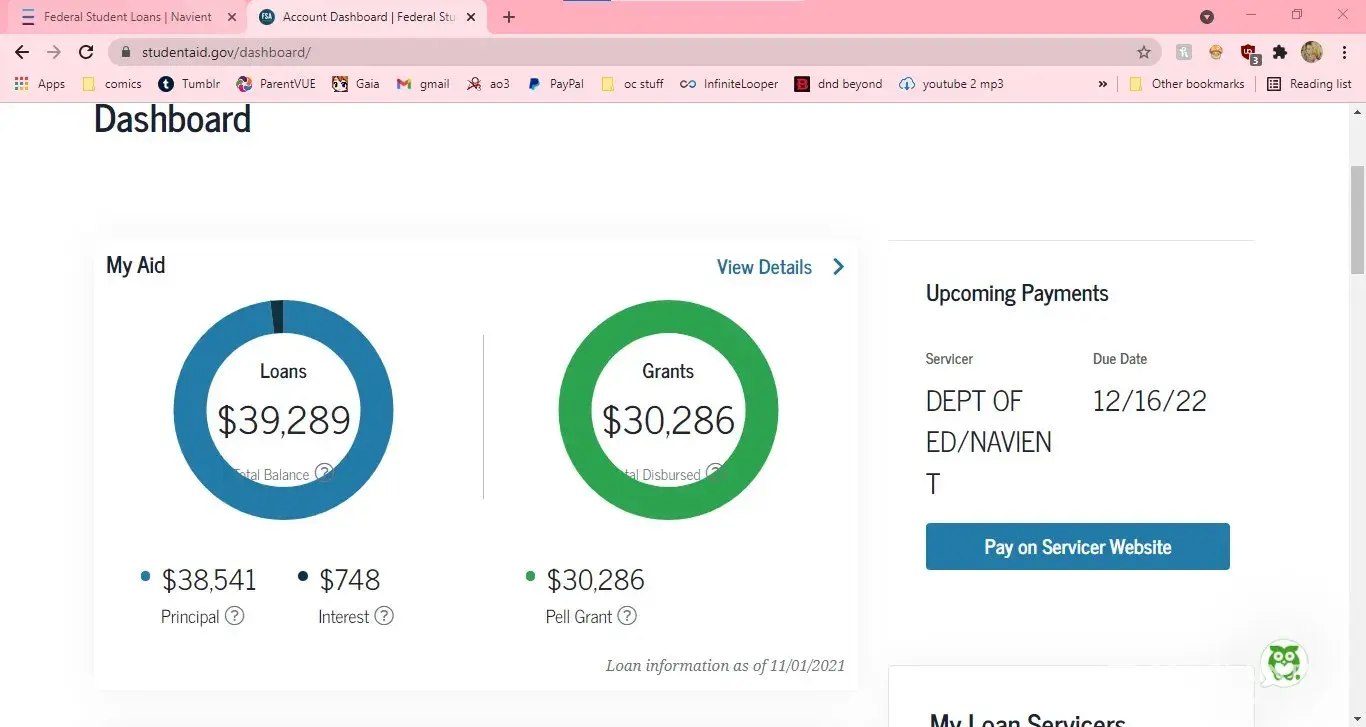
Task: Close the Federal Student Loans Navient tab
Action: 231,17
